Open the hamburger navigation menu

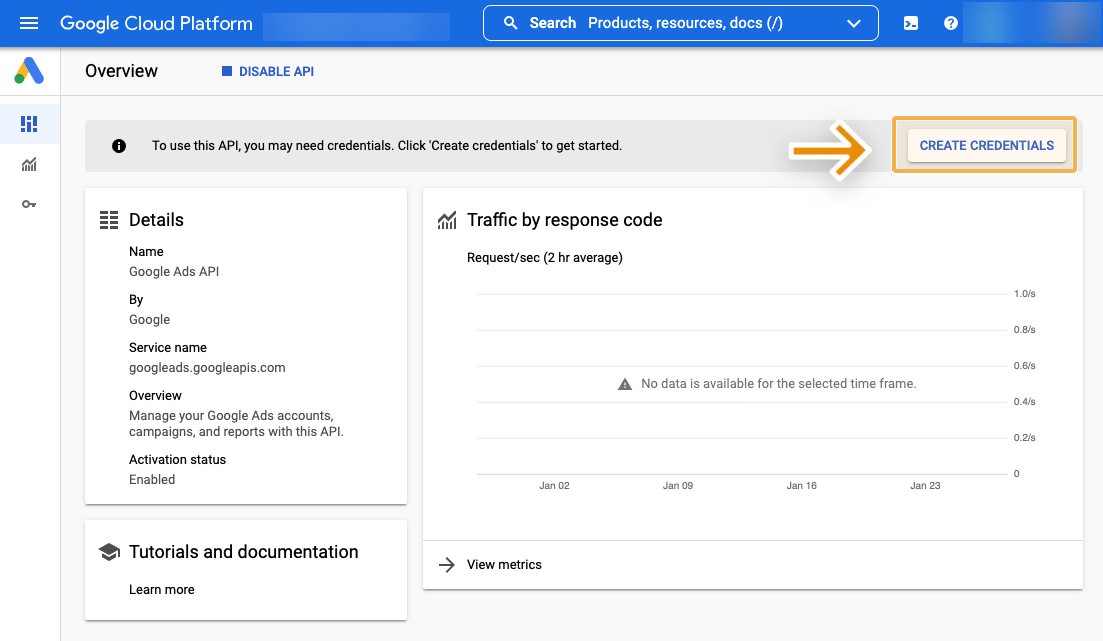click(29, 23)
